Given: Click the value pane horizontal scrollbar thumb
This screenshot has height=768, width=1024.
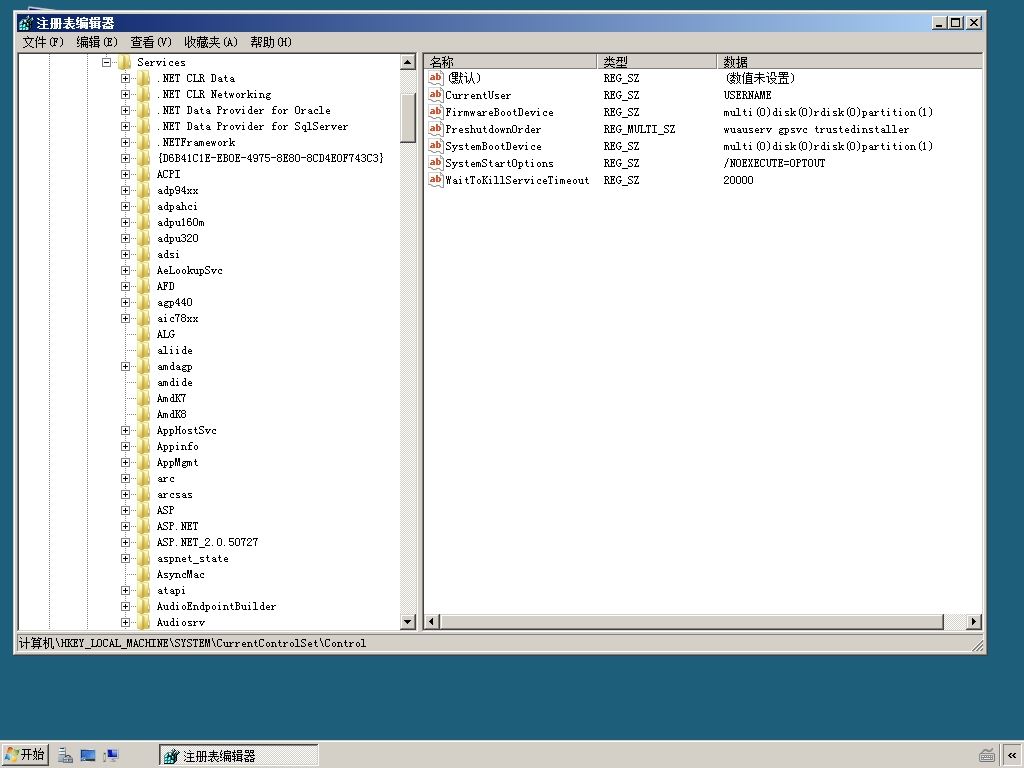Looking at the screenshot, I should 692,622.
